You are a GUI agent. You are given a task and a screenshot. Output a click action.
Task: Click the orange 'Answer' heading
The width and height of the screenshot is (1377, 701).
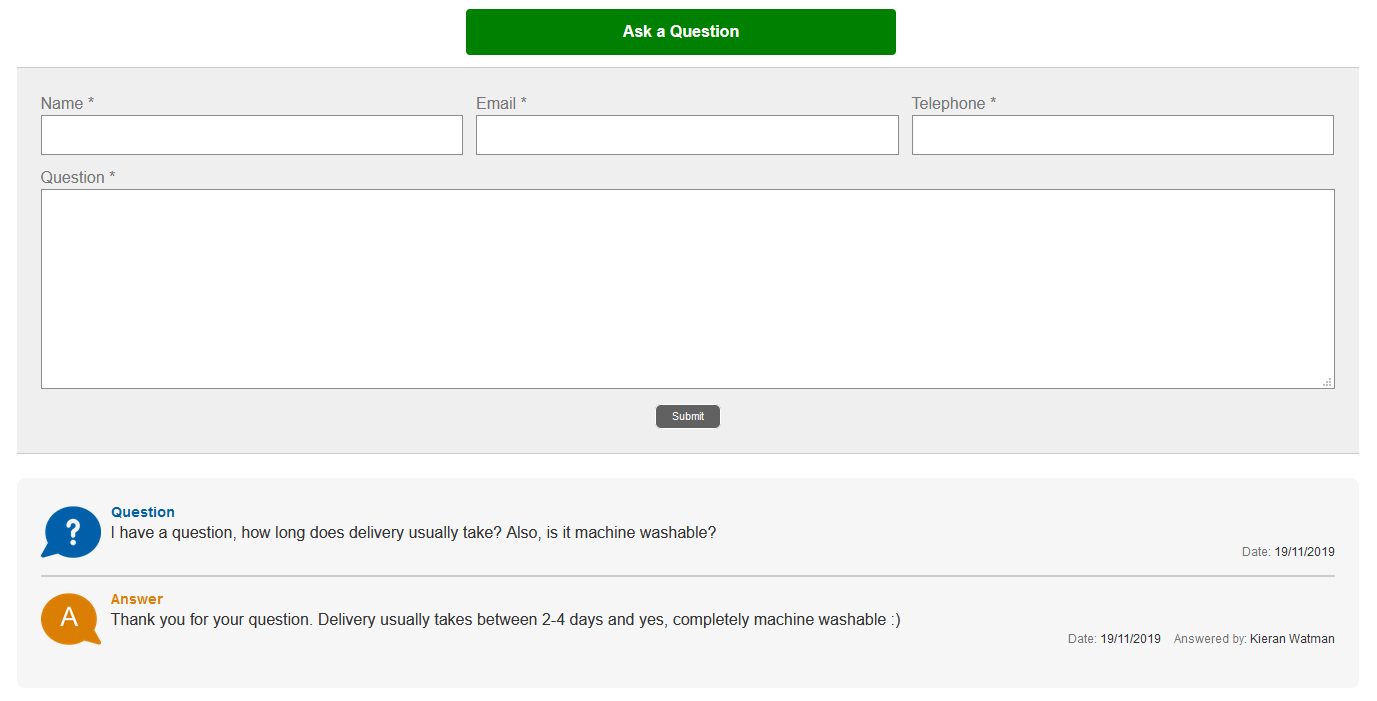click(x=137, y=599)
